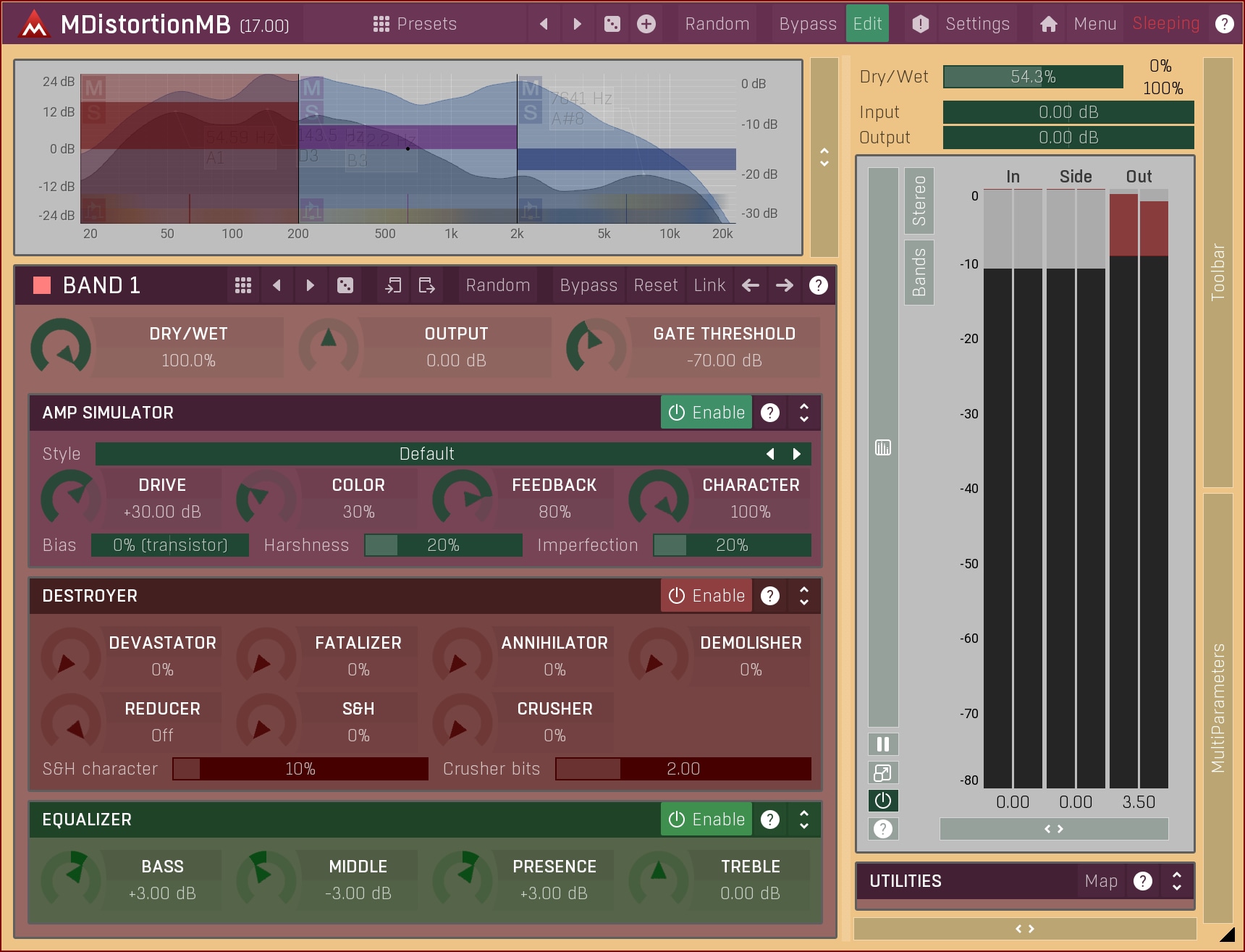Collapse the Destroyer section with its arrows
This screenshot has height=952, width=1245.
tap(803, 596)
